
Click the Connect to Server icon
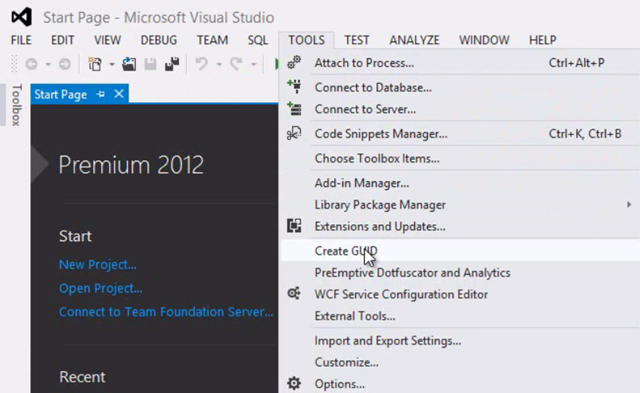[294, 109]
